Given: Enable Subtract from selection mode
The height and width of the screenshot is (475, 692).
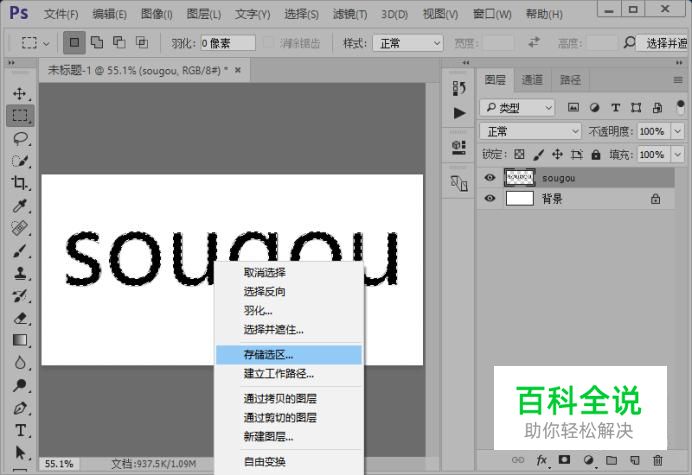Looking at the screenshot, I should 119,42.
